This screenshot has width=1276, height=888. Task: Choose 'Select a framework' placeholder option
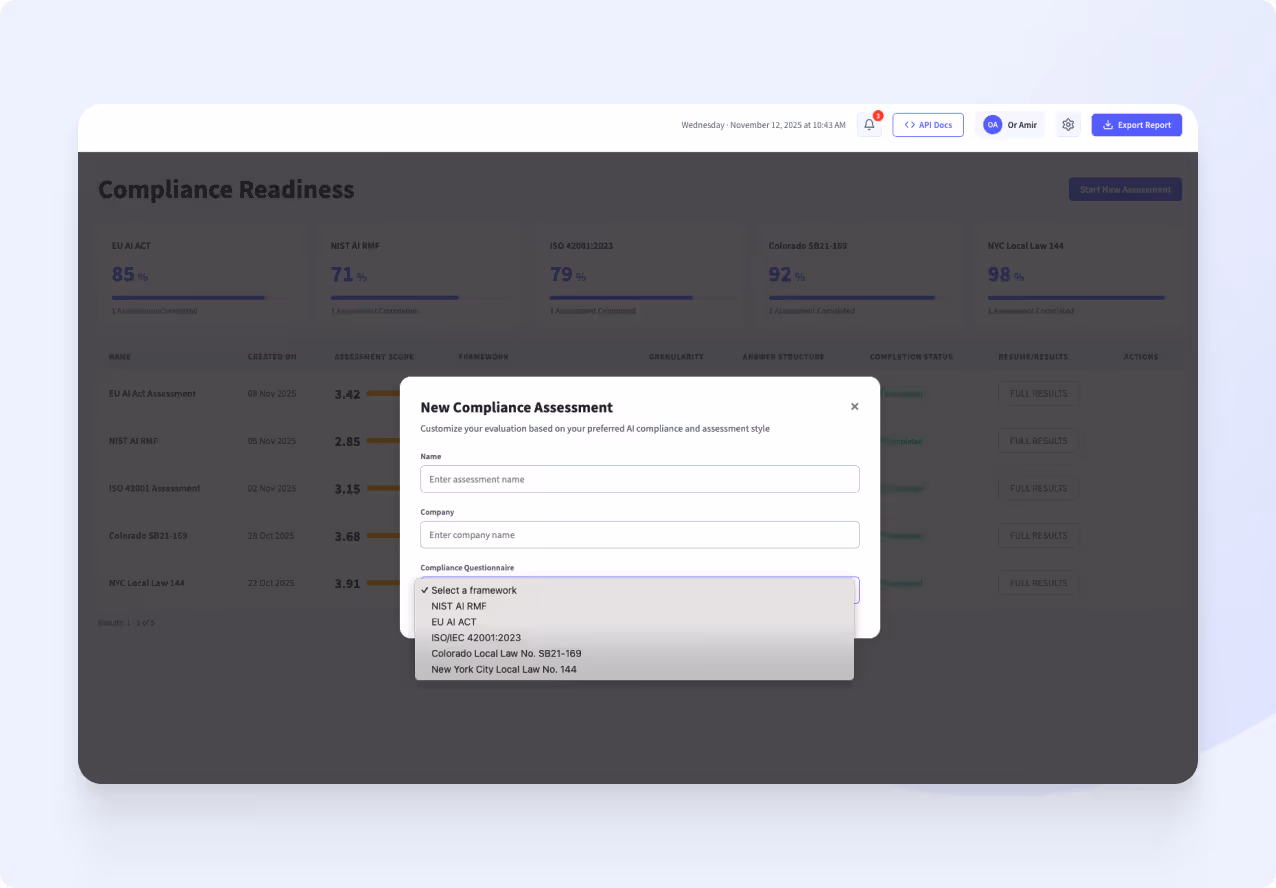click(634, 590)
